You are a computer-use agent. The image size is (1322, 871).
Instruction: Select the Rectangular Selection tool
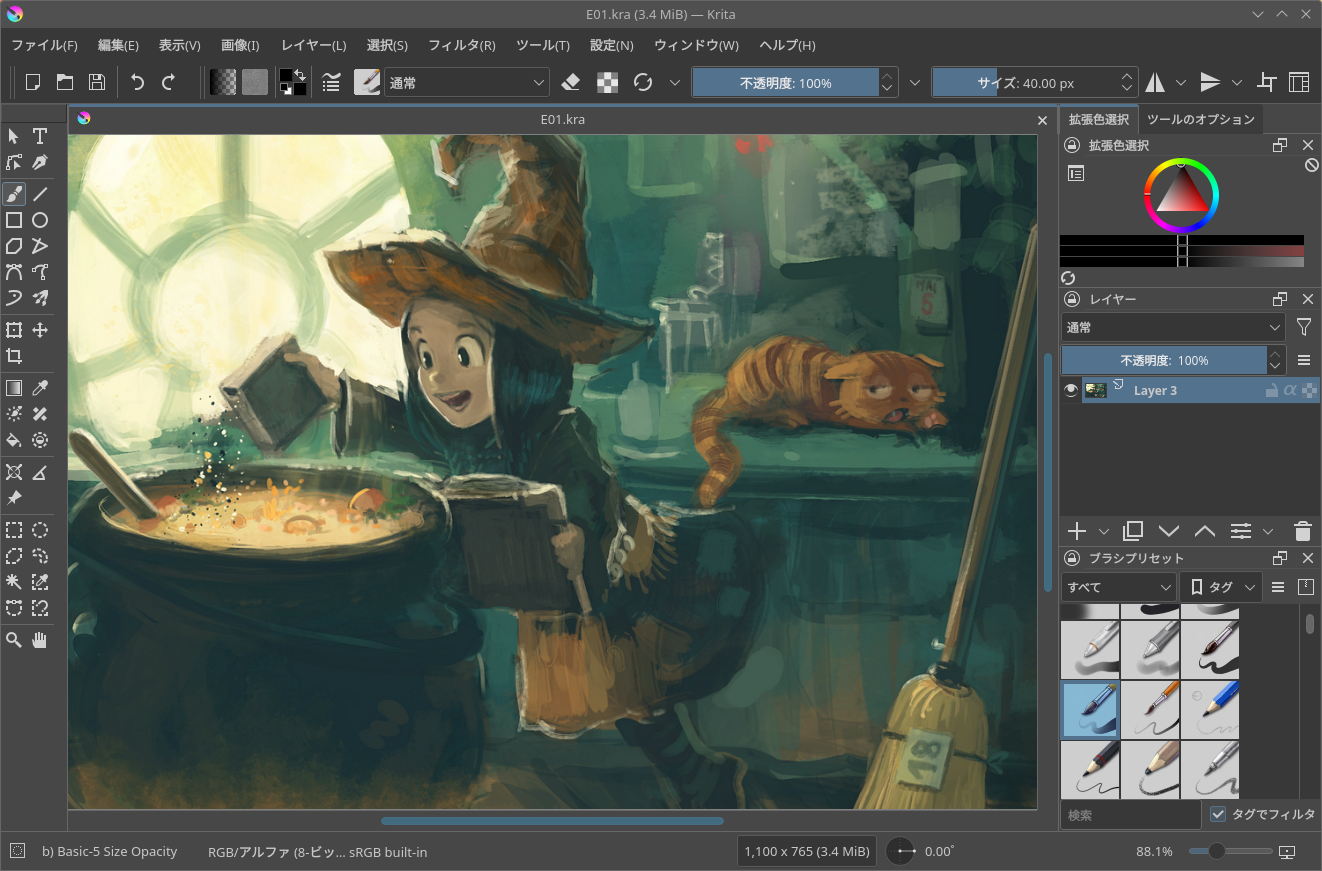pos(14,530)
